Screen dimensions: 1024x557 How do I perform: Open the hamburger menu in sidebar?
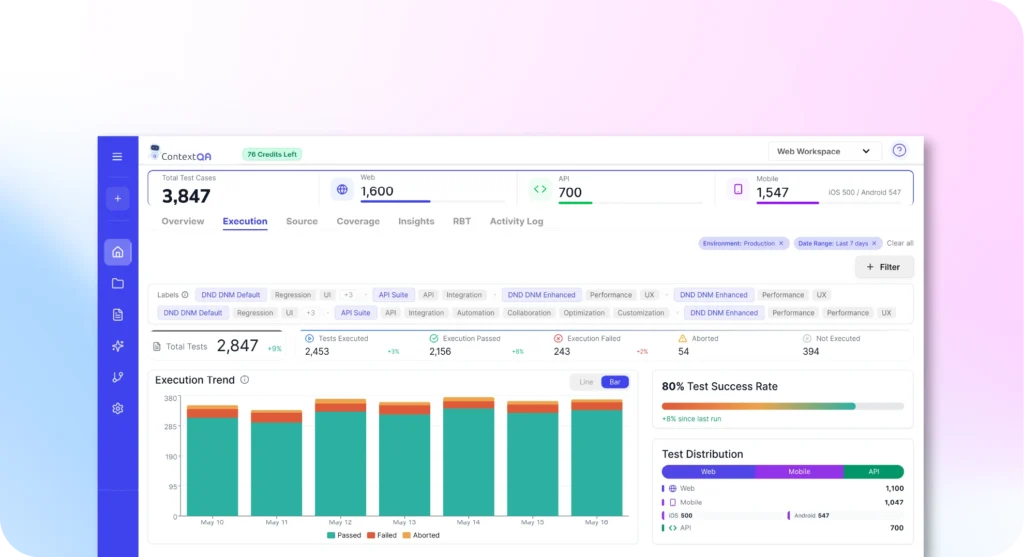click(117, 157)
